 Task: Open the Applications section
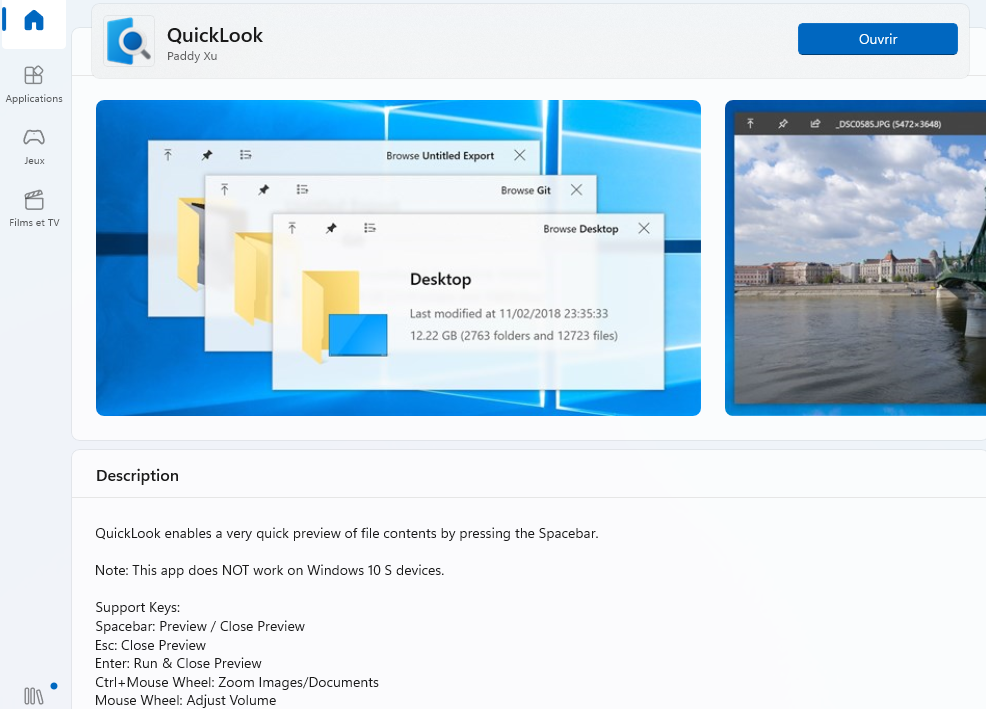tap(34, 84)
